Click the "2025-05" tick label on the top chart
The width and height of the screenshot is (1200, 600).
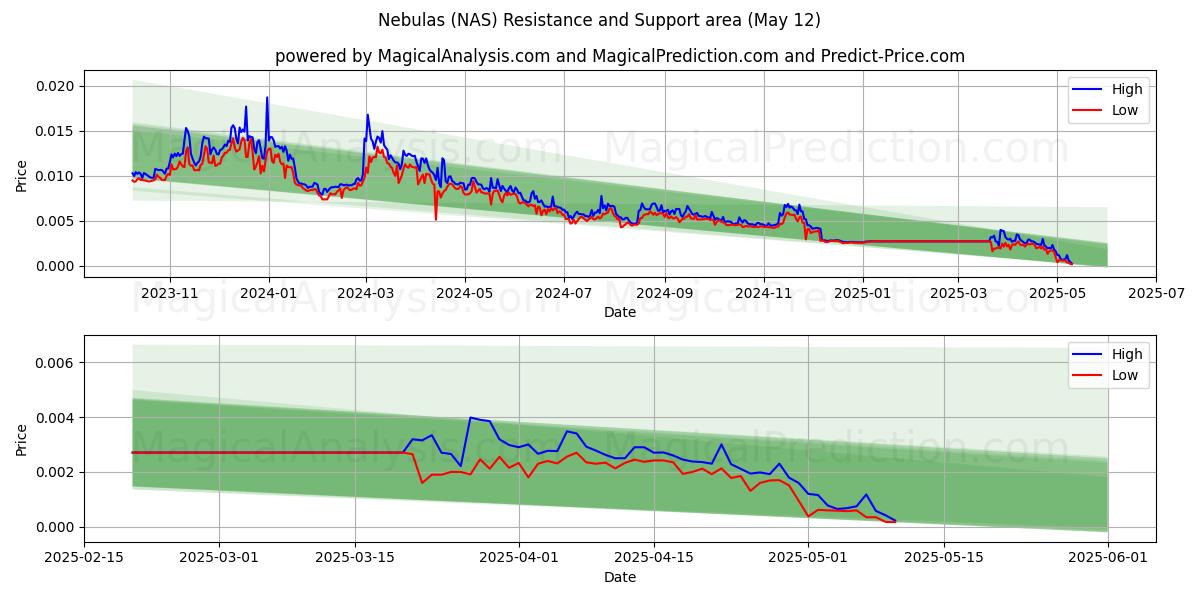pyautogui.click(x=1056, y=293)
